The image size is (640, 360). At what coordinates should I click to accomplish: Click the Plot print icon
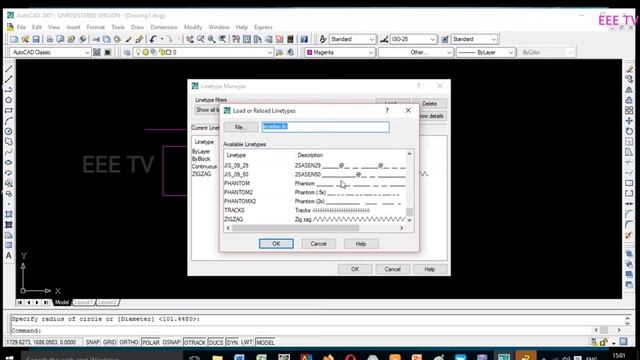pyautogui.click(x=49, y=39)
